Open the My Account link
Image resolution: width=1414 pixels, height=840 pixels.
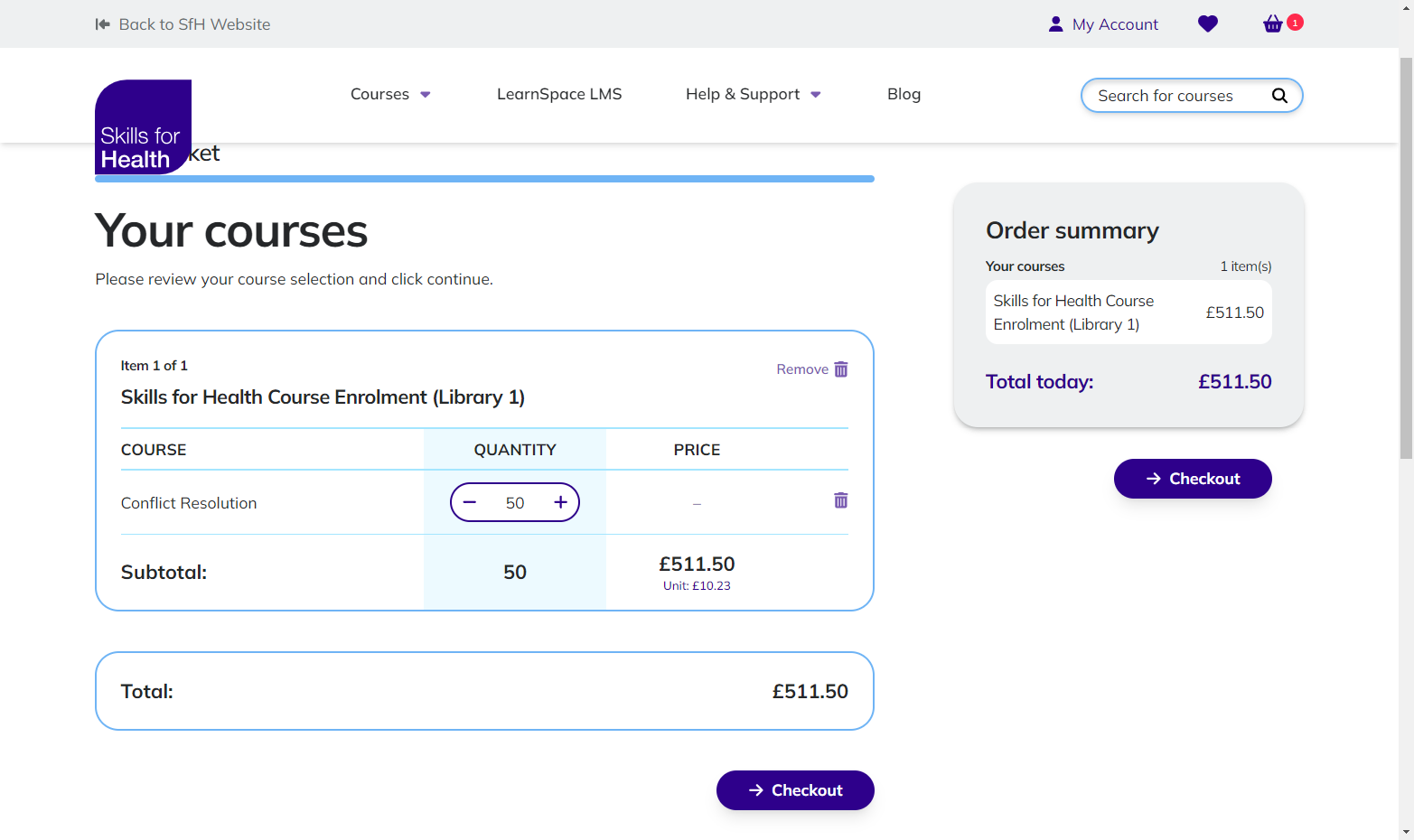(x=1103, y=24)
